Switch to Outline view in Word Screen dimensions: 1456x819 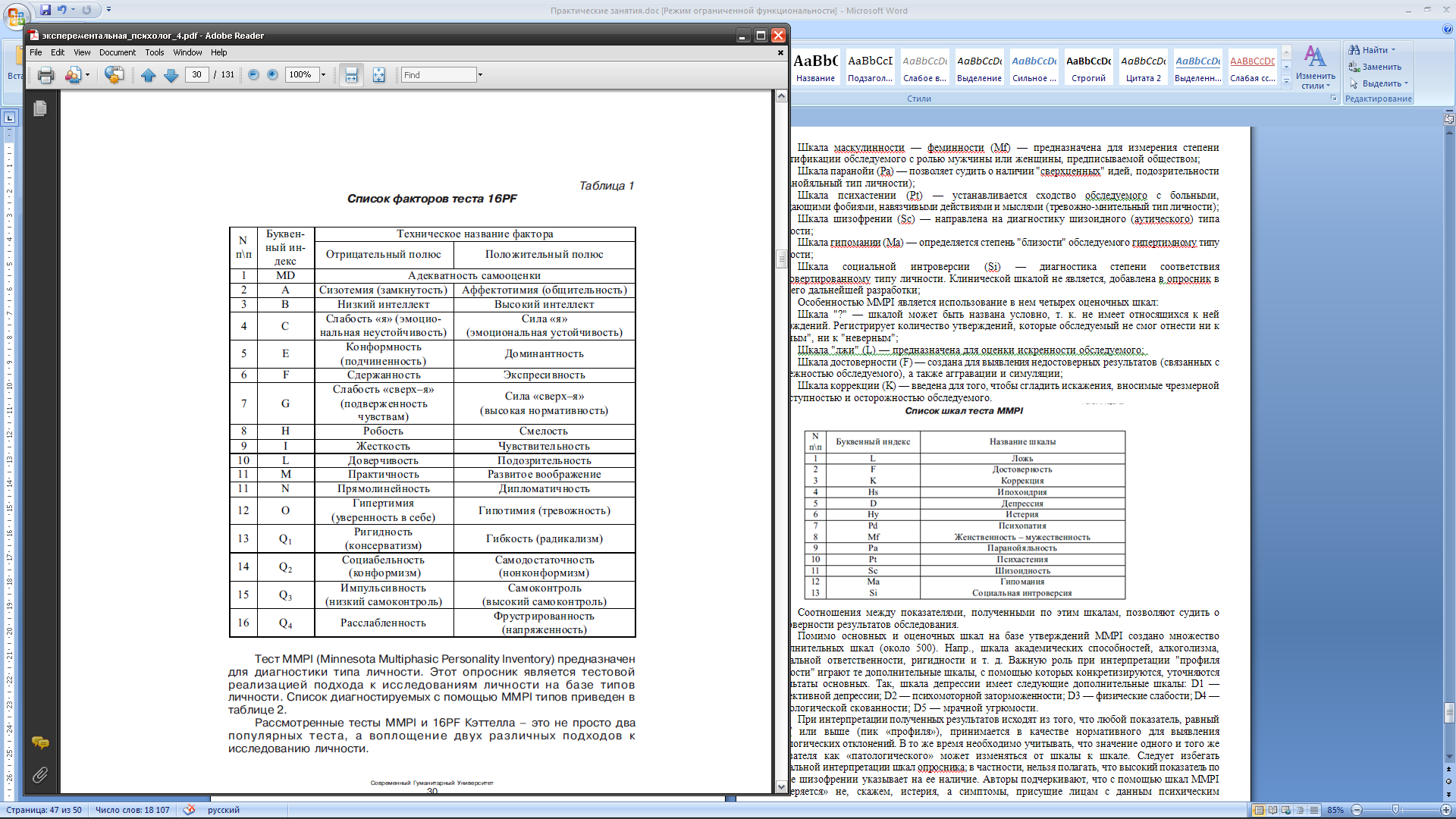1300,810
